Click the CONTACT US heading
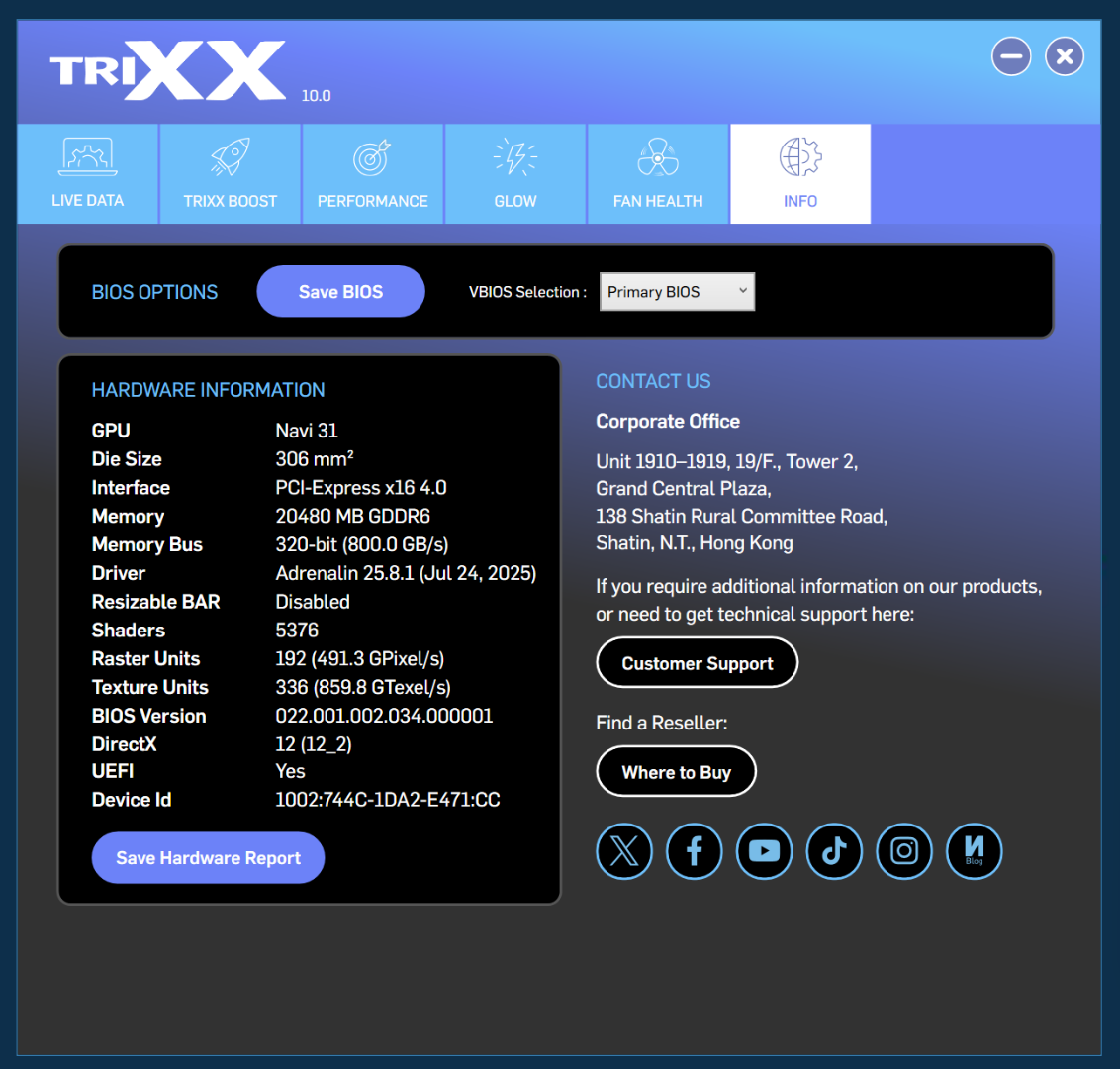 point(653,382)
